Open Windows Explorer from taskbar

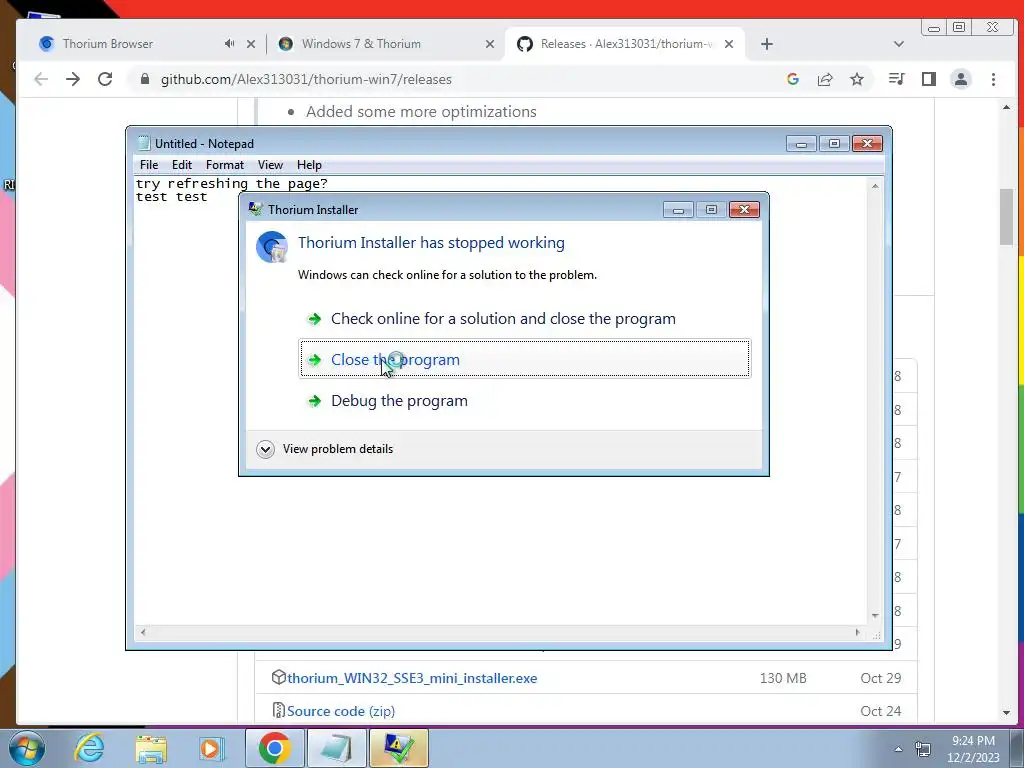click(151, 748)
